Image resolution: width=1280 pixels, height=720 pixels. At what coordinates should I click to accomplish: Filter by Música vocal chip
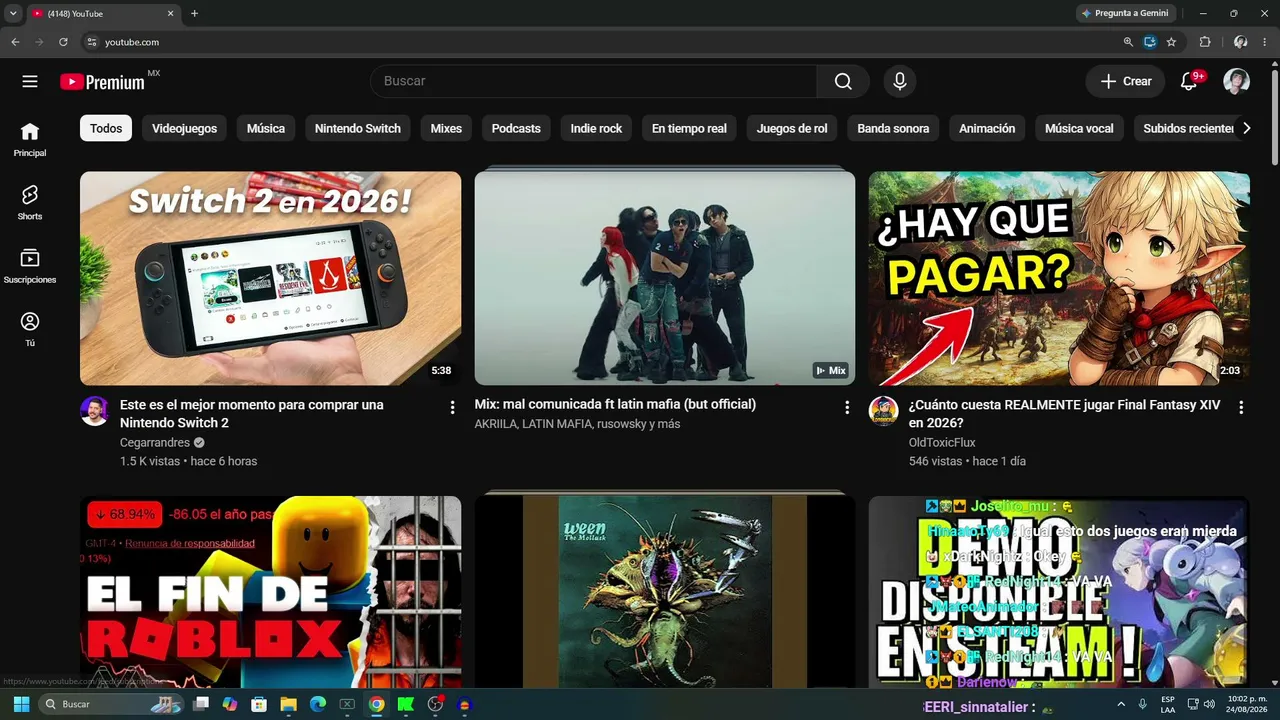coord(1079,128)
